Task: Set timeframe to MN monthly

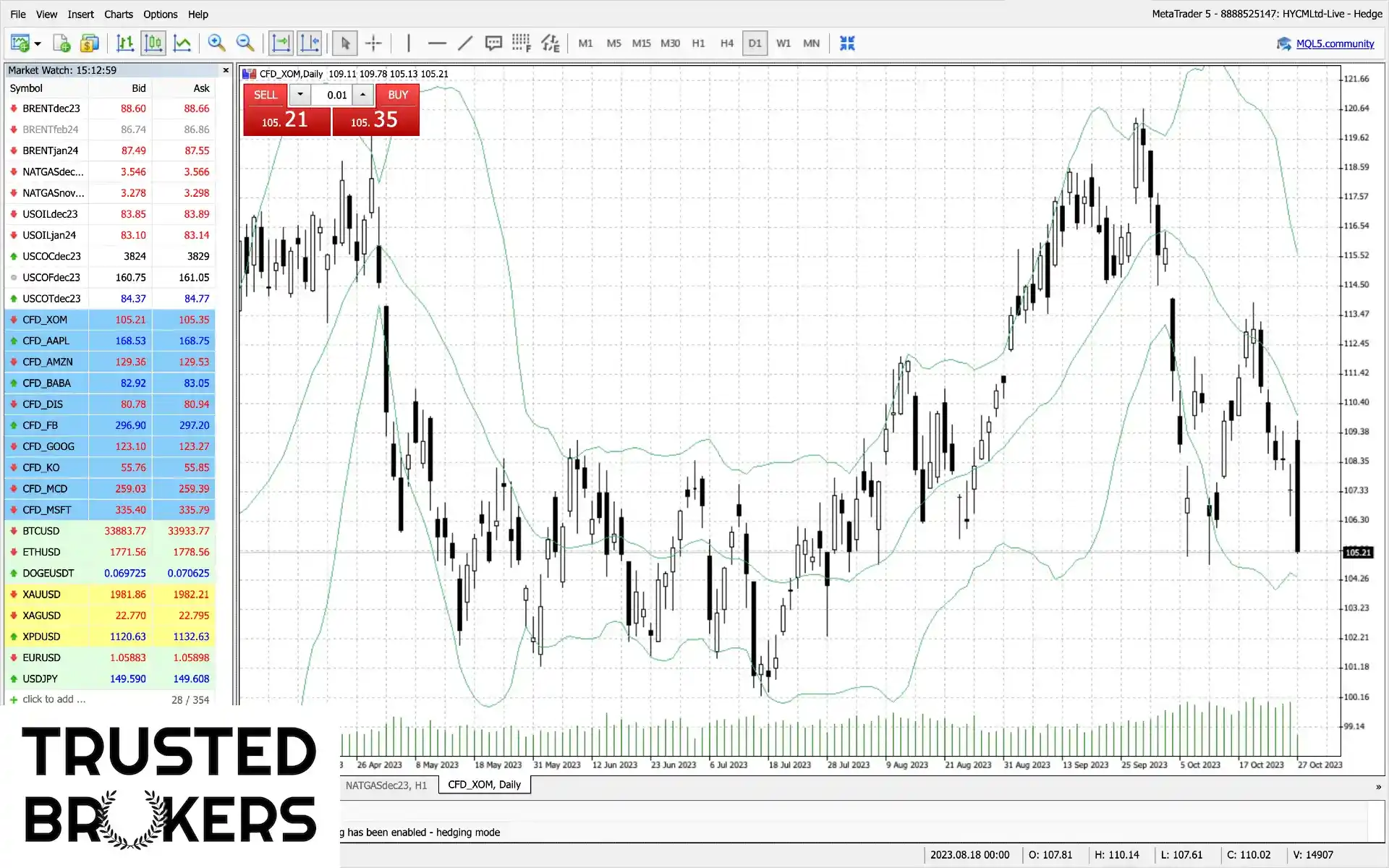Action: (812, 43)
